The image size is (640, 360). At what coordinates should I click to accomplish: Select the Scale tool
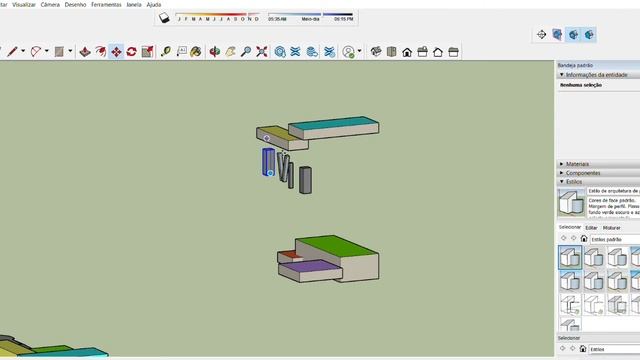(x=147, y=52)
